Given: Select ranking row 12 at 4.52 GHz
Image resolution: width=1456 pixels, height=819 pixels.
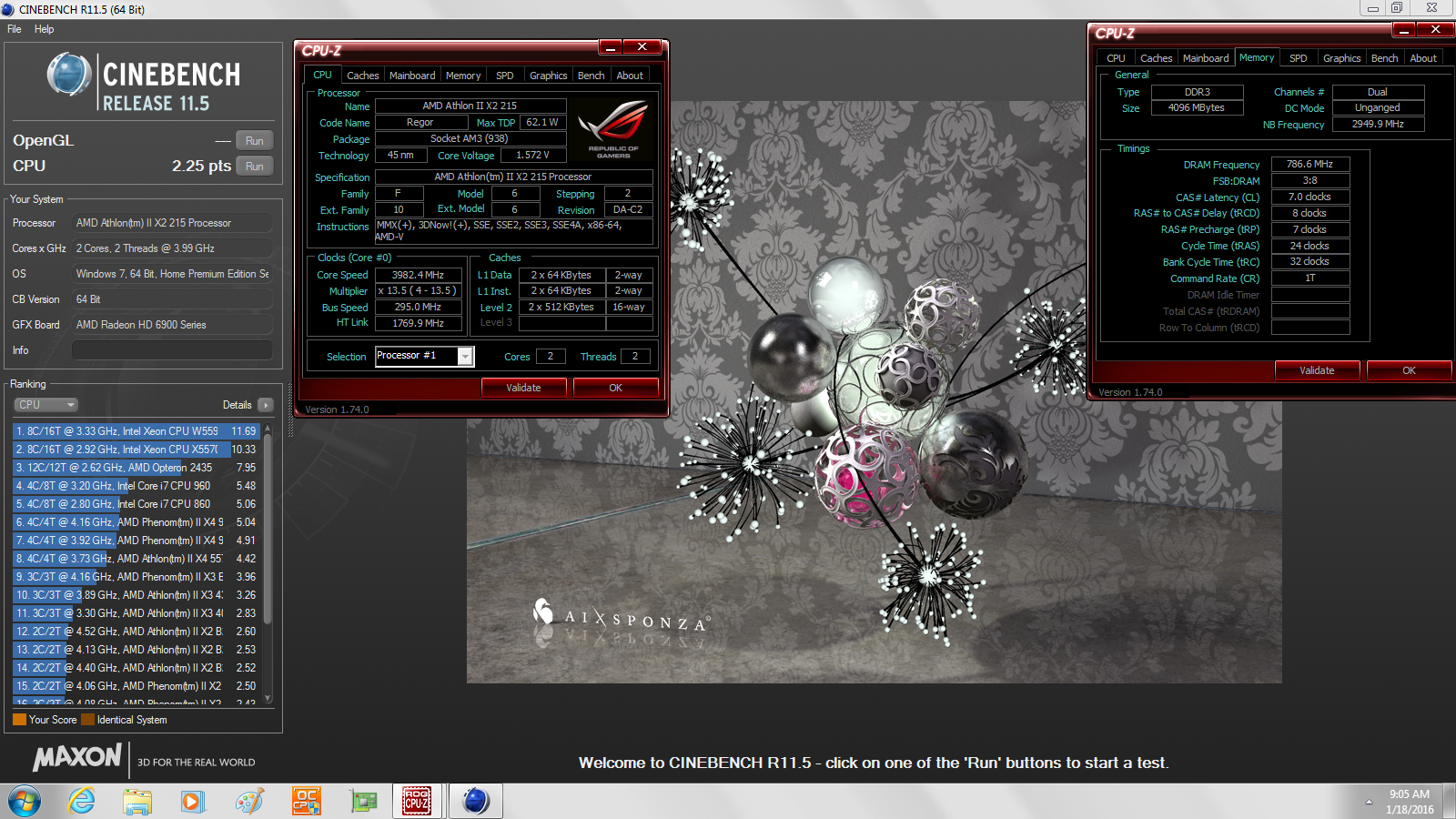Looking at the screenshot, I should pos(136,632).
